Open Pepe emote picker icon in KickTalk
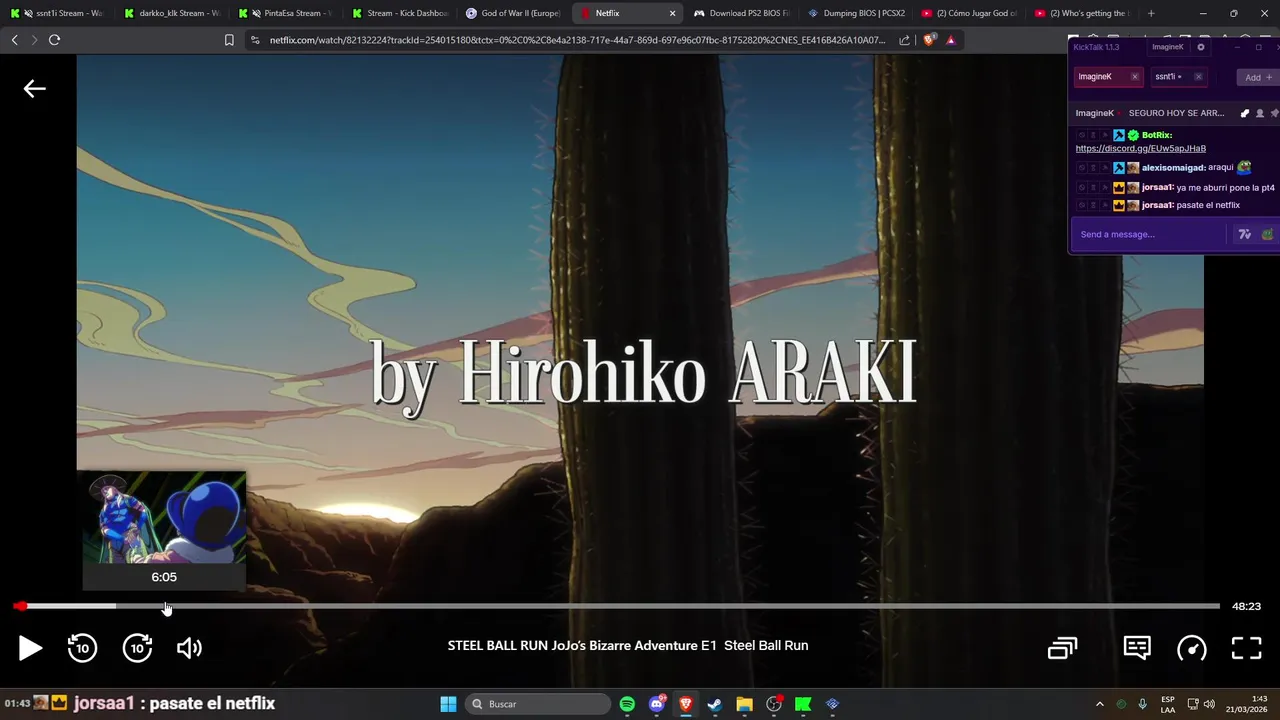Image resolution: width=1280 pixels, height=720 pixels. coord(1267,234)
